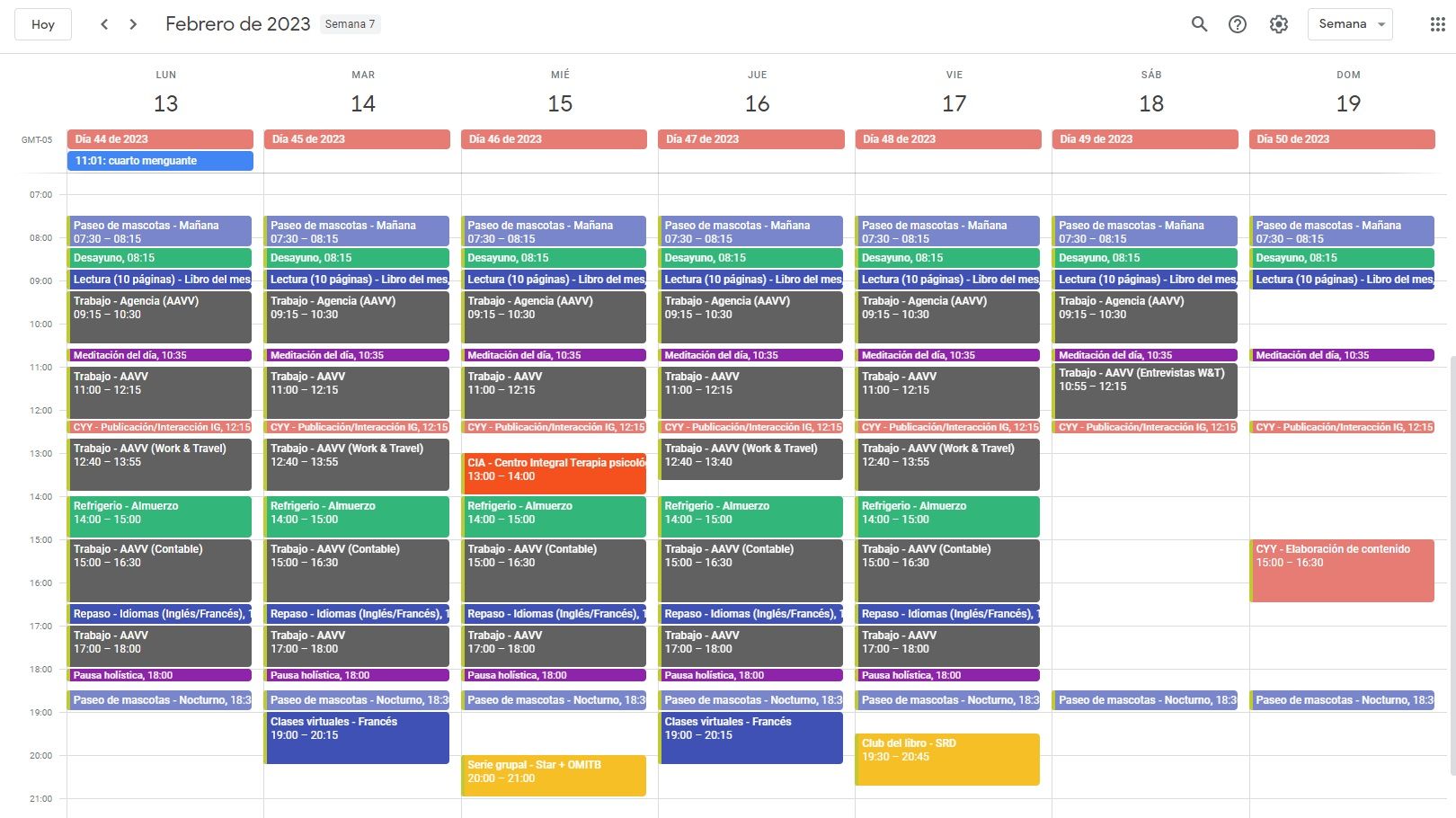The image size is (1456, 818).
Task: Open Thursday's 'Trabajo - AAVV (Work & Travel)' 12:40 – 13:40
Action: click(x=750, y=459)
